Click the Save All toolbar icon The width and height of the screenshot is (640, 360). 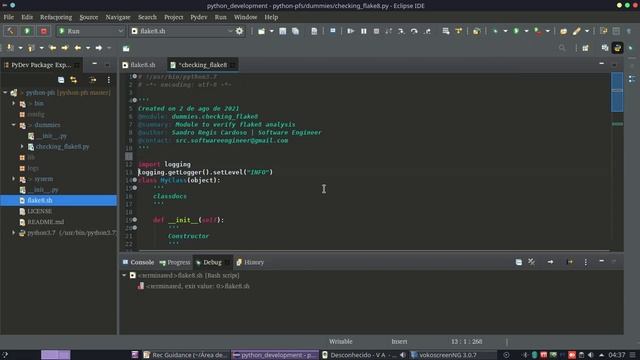pos(295,31)
